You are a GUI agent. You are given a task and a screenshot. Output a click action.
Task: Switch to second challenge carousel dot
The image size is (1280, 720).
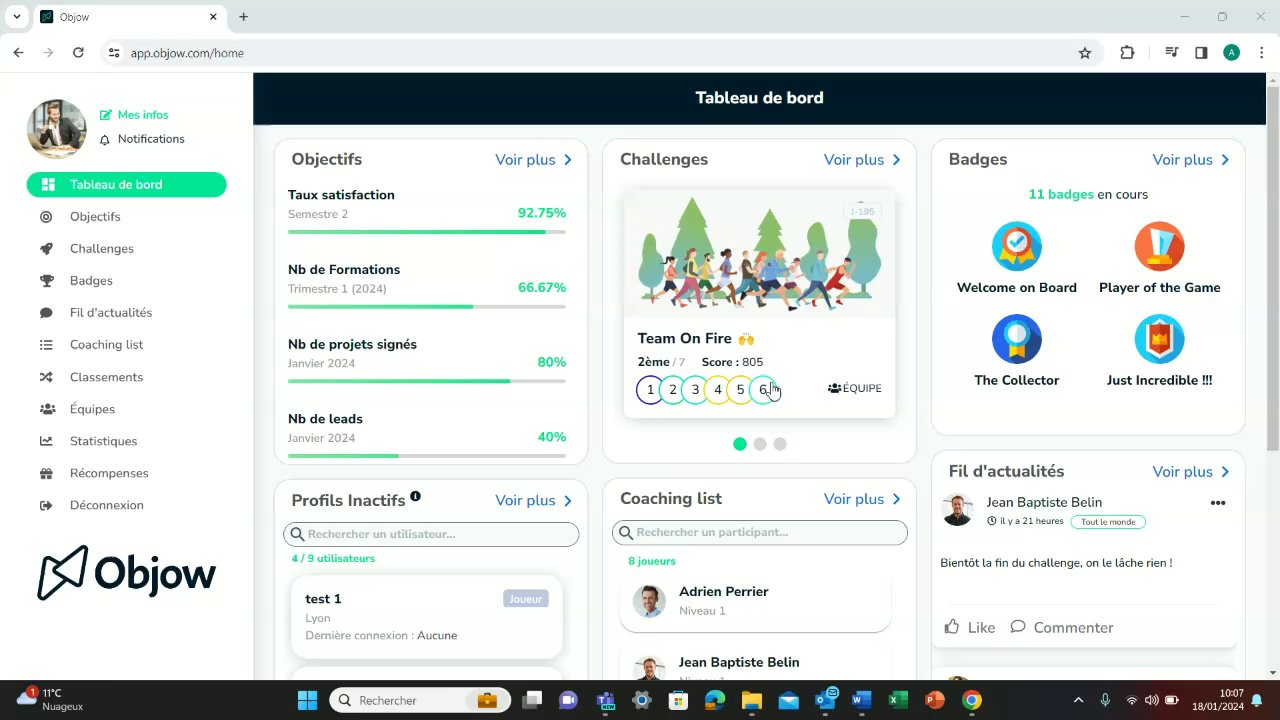click(x=760, y=444)
